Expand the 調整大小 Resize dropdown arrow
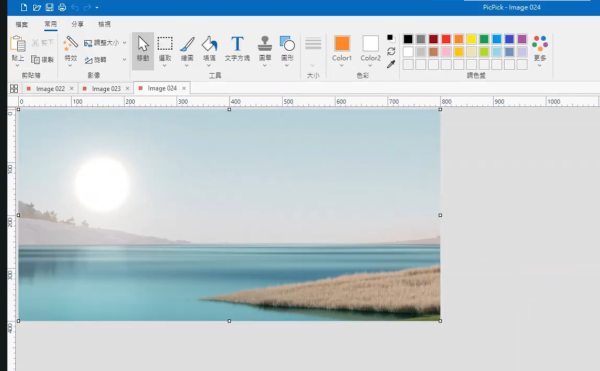Viewport: 600px width, 371px height. (124, 43)
